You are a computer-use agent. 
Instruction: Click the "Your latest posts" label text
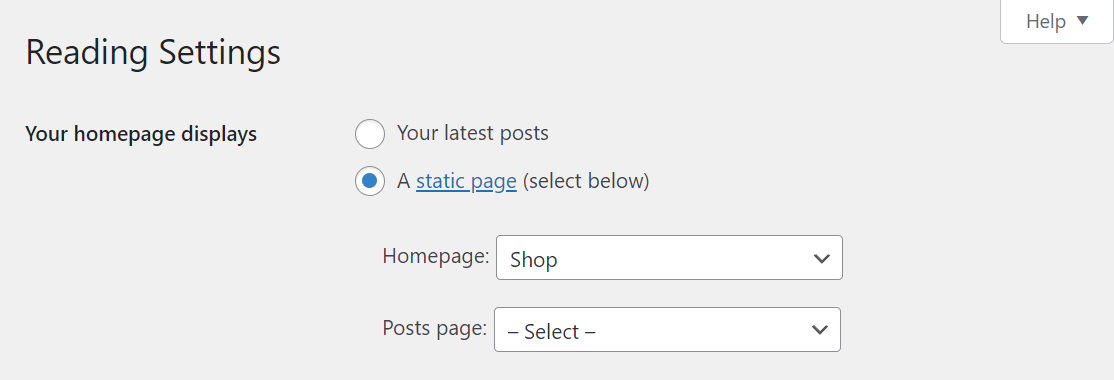[x=472, y=133]
